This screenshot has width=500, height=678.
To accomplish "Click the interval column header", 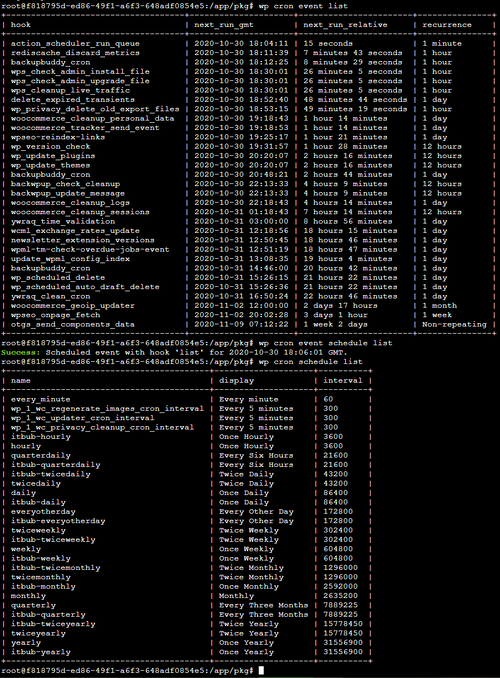I will [343, 381].
